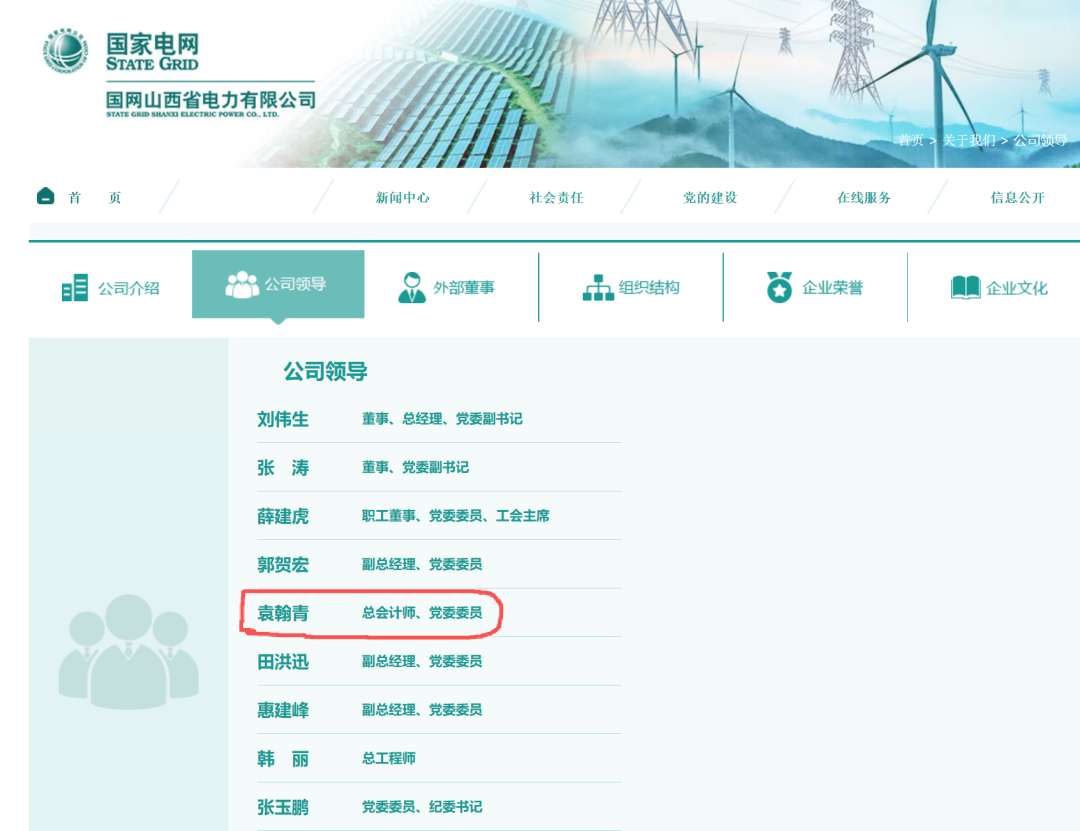Click the 国网山西省电力有限公司 company title
This screenshot has height=831, width=1080.
211,101
